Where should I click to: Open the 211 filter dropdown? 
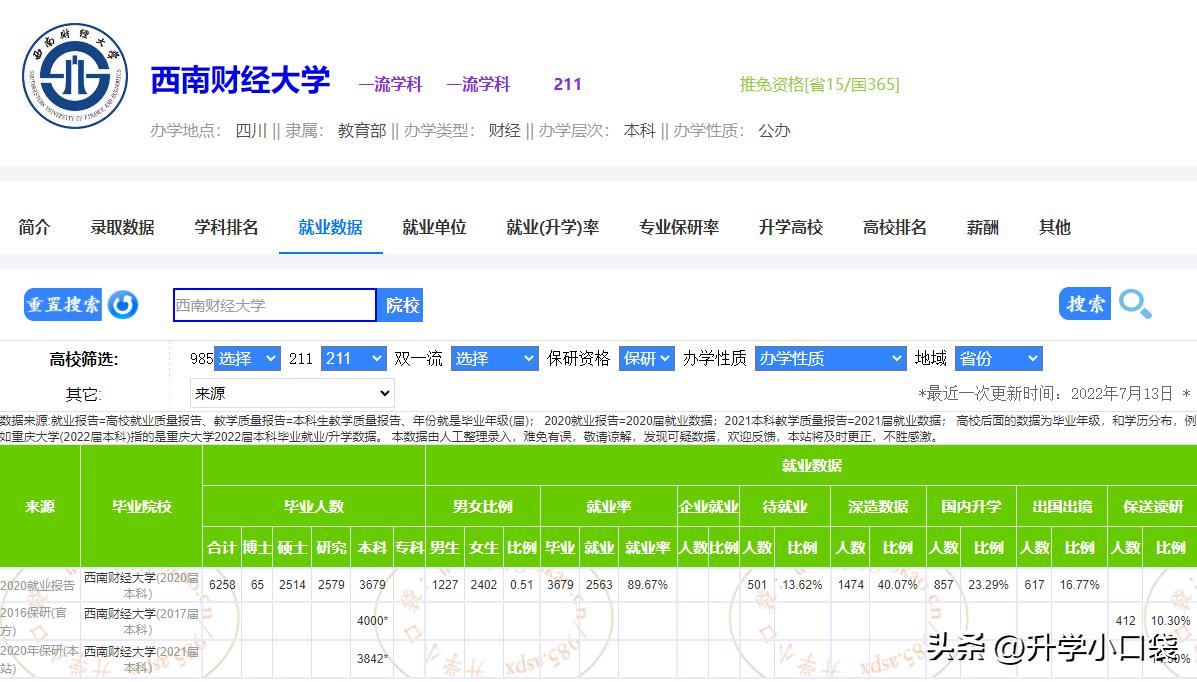353,357
